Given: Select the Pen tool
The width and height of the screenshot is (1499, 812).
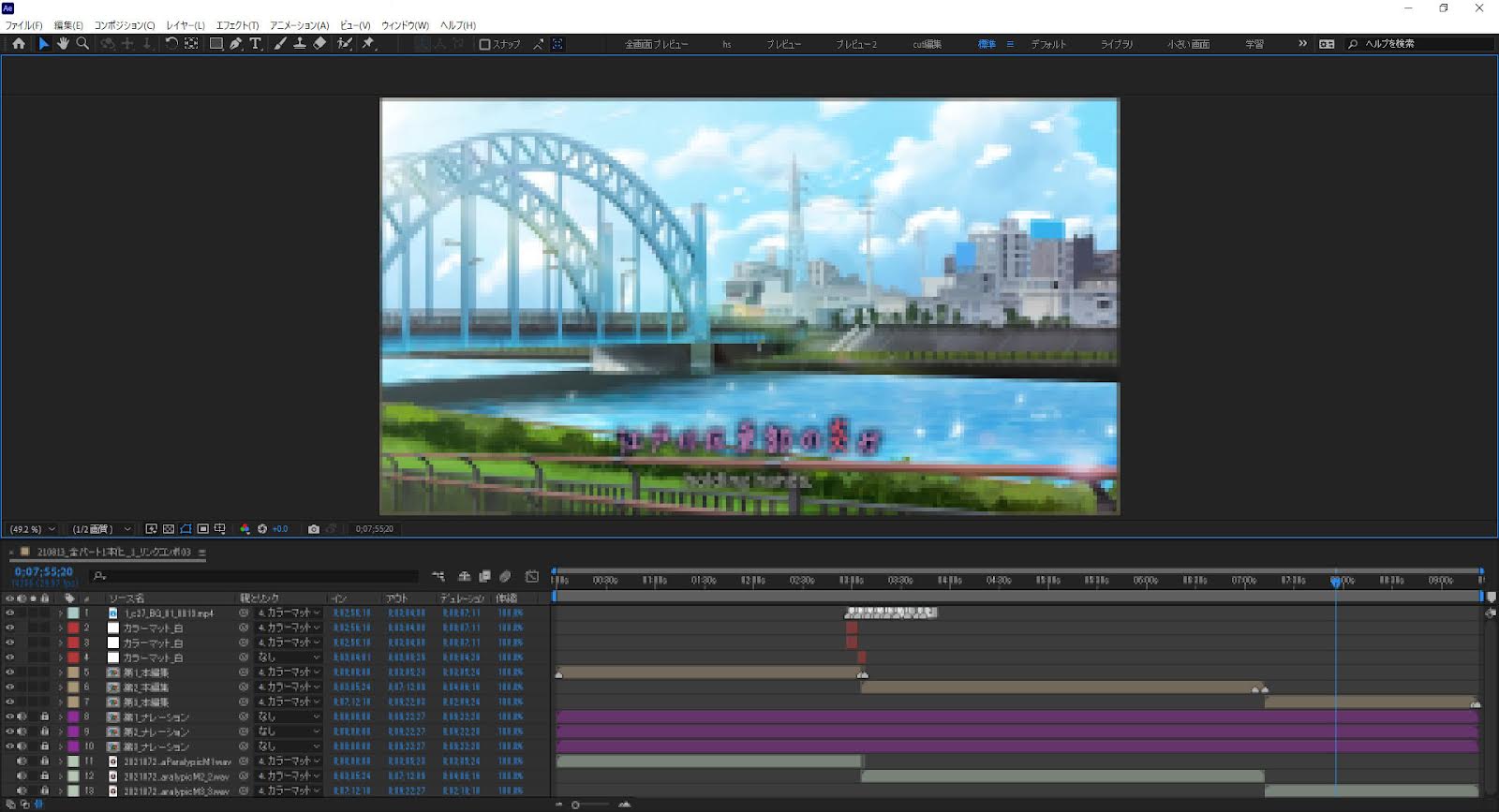Looking at the screenshot, I should [x=235, y=44].
